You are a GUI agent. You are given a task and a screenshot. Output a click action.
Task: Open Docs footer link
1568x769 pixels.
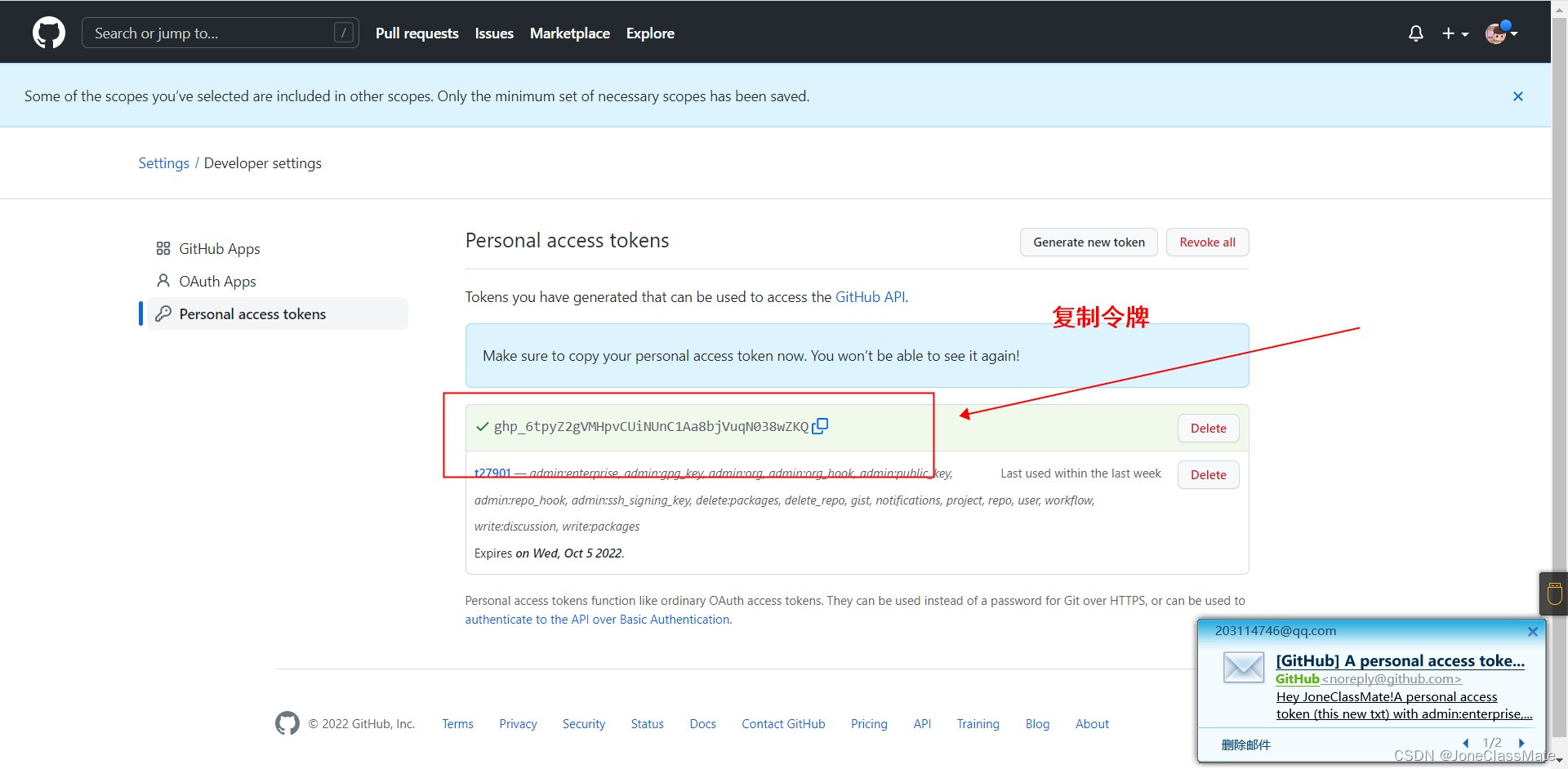point(702,724)
